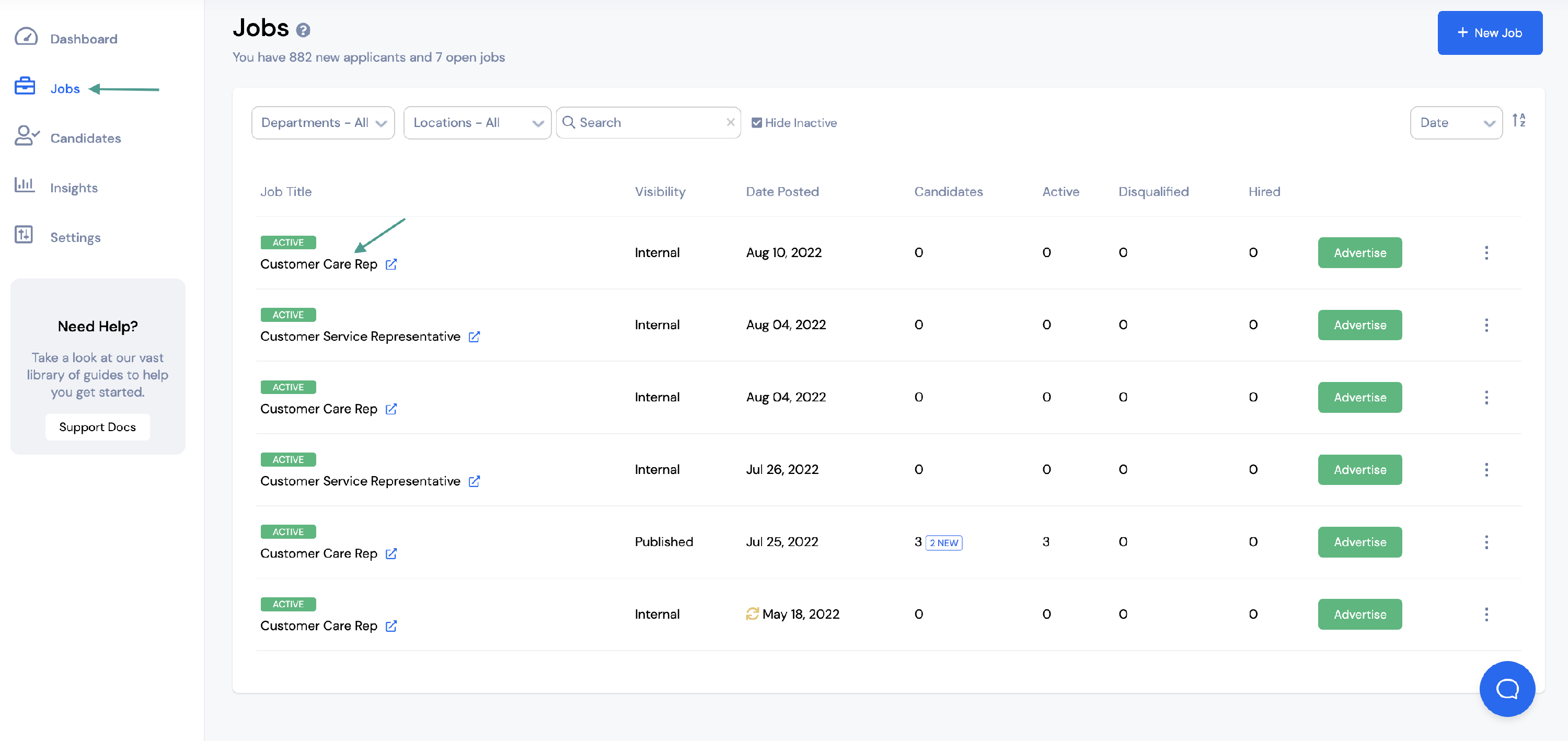
Task: Go to Candidates in the sidebar
Action: pos(86,138)
